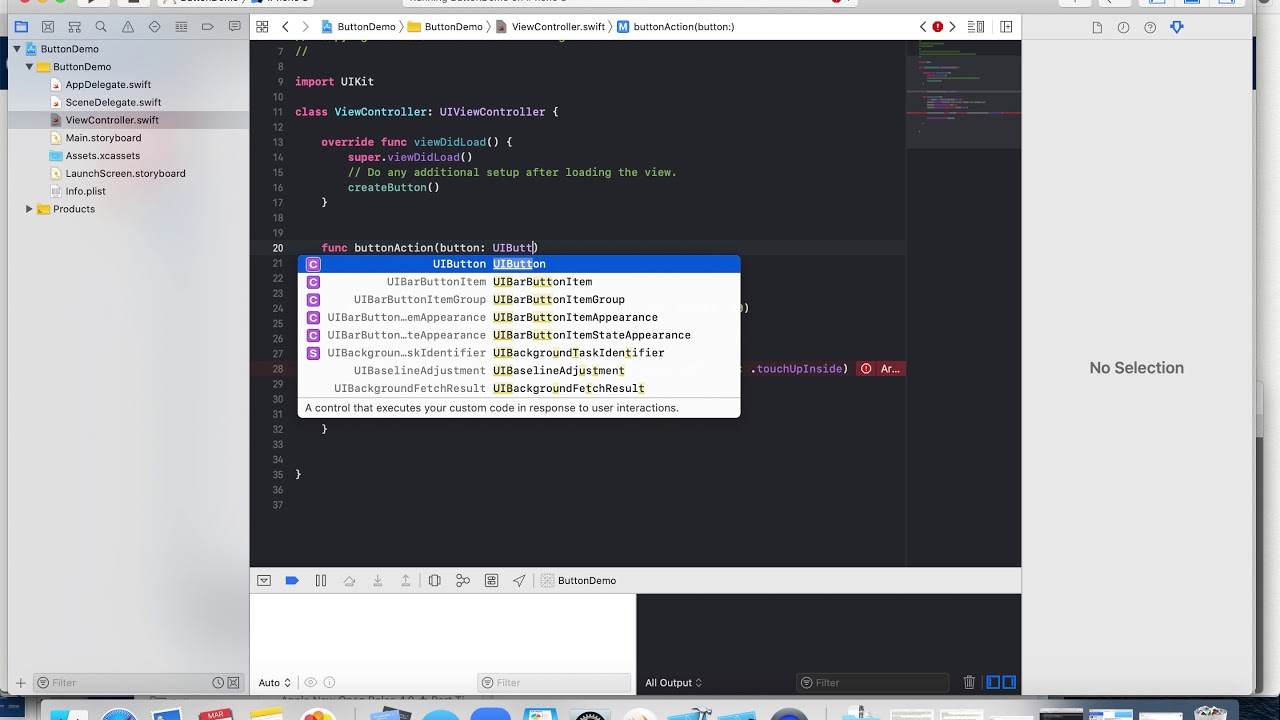Choose UIButton autocomplete suggestion

(x=519, y=264)
